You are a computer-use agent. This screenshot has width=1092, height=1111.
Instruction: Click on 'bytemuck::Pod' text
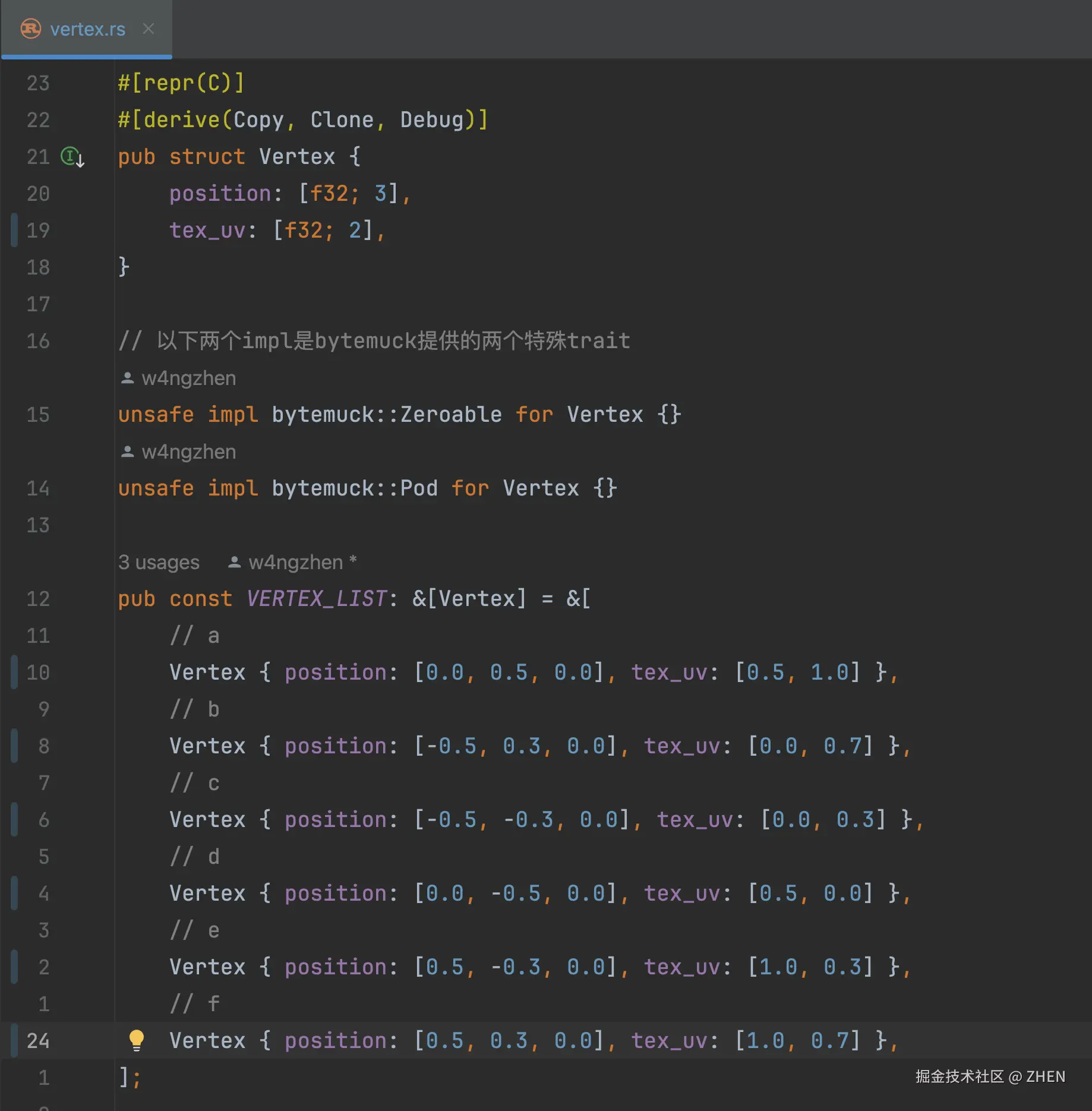355,488
